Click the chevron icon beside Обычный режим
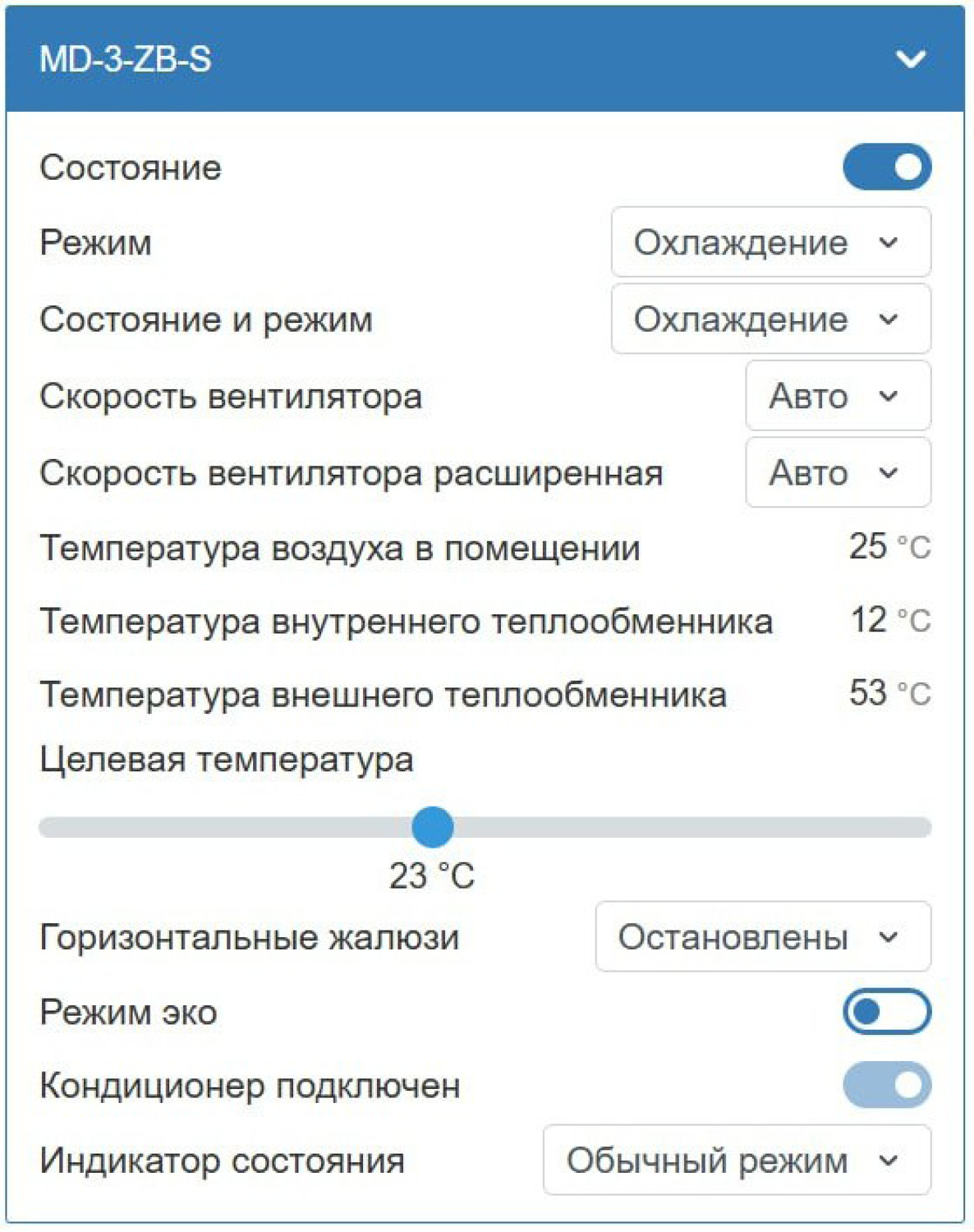The height and width of the screenshot is (1232, 974). [887, 1159]
